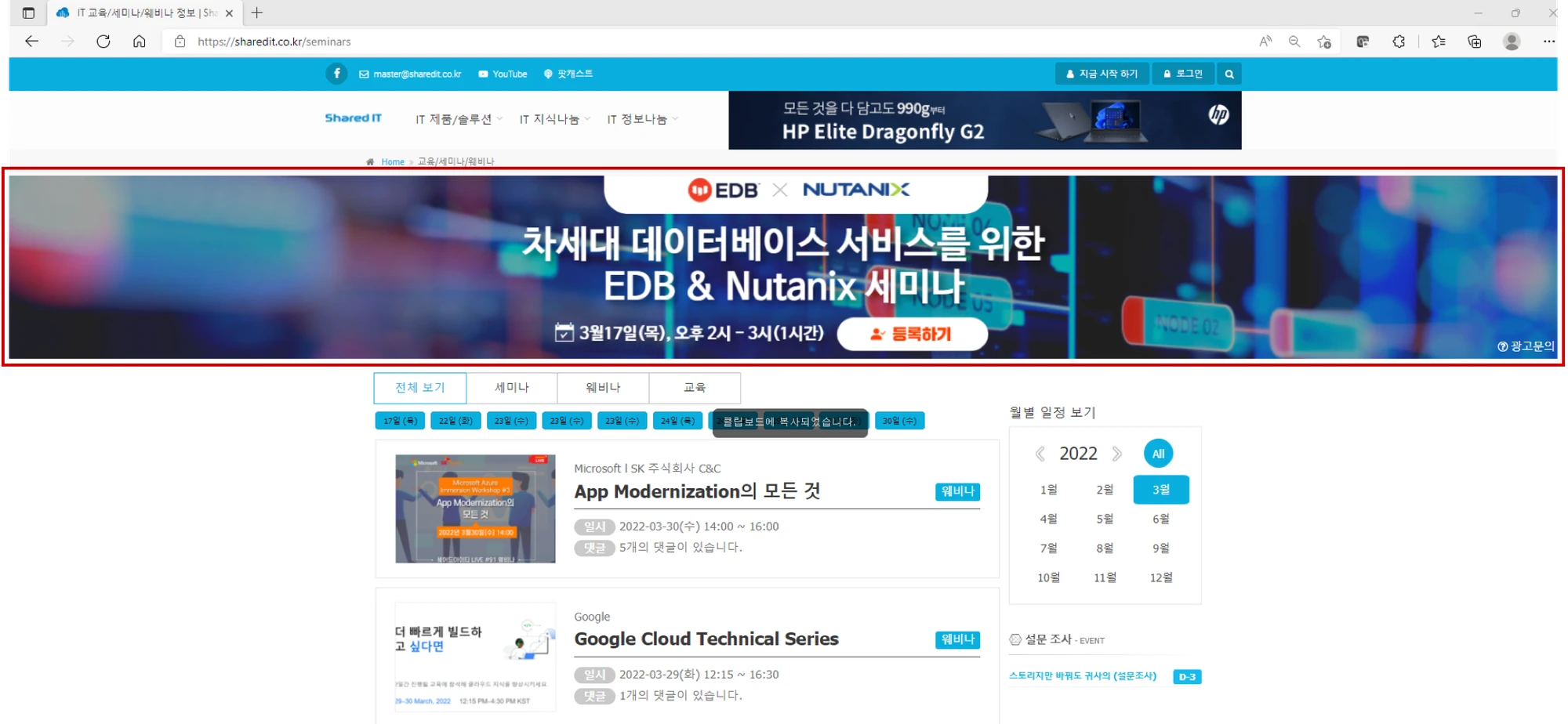Open the browser Settings and more menu
The height and width of the screenshot is (724, 1568).
point(1549,42)
